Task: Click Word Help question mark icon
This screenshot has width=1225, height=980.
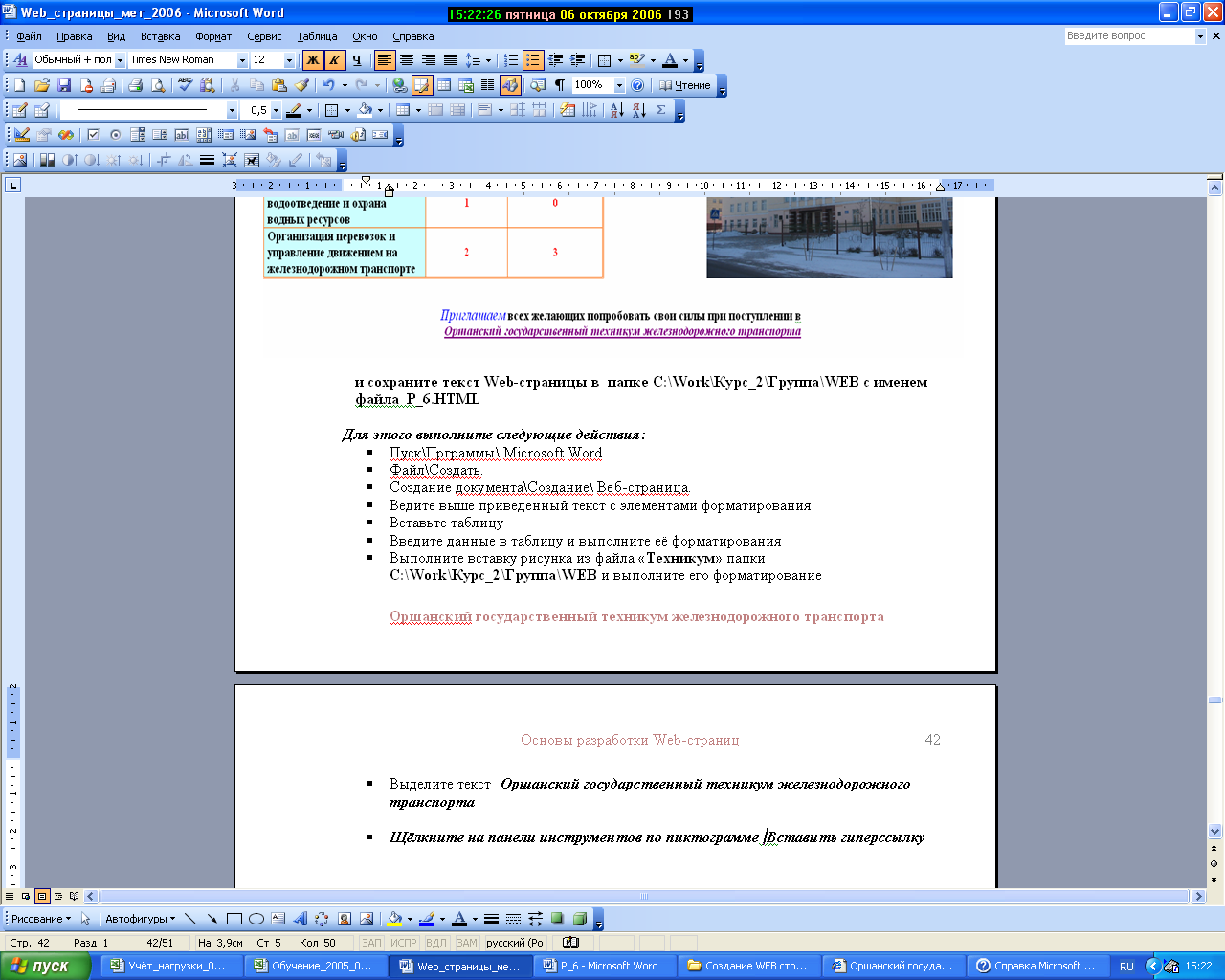Action: [x=637, y=85]
